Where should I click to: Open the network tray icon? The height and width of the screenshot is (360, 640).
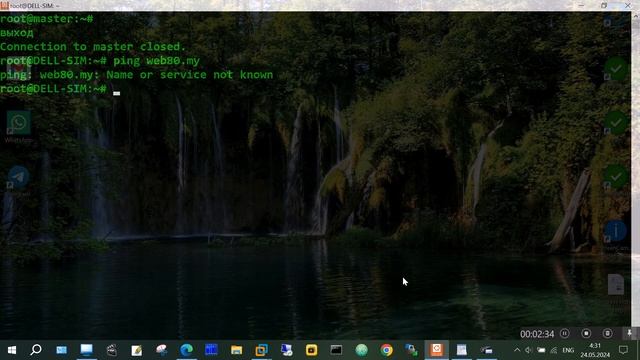pos(553,350)
